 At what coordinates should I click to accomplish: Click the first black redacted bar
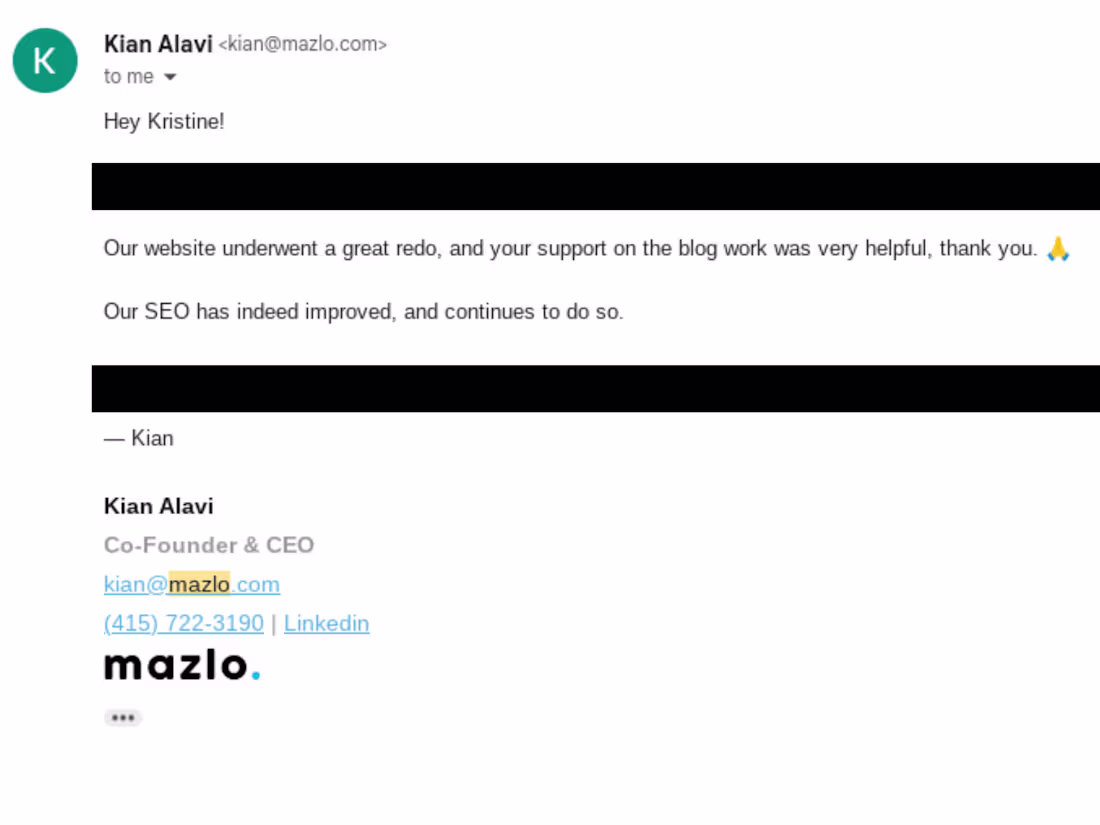(x=595, y=186)
